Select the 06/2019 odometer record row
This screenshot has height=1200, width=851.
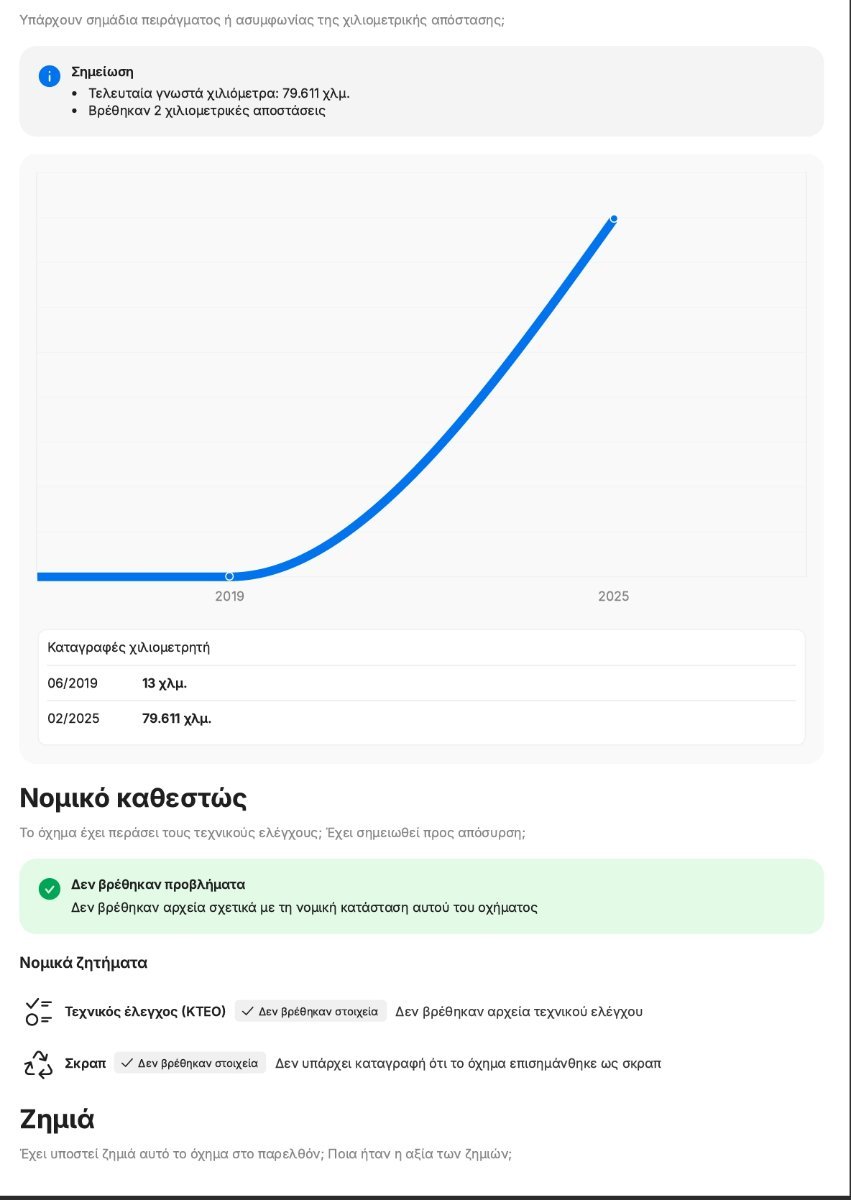point(421,683)
